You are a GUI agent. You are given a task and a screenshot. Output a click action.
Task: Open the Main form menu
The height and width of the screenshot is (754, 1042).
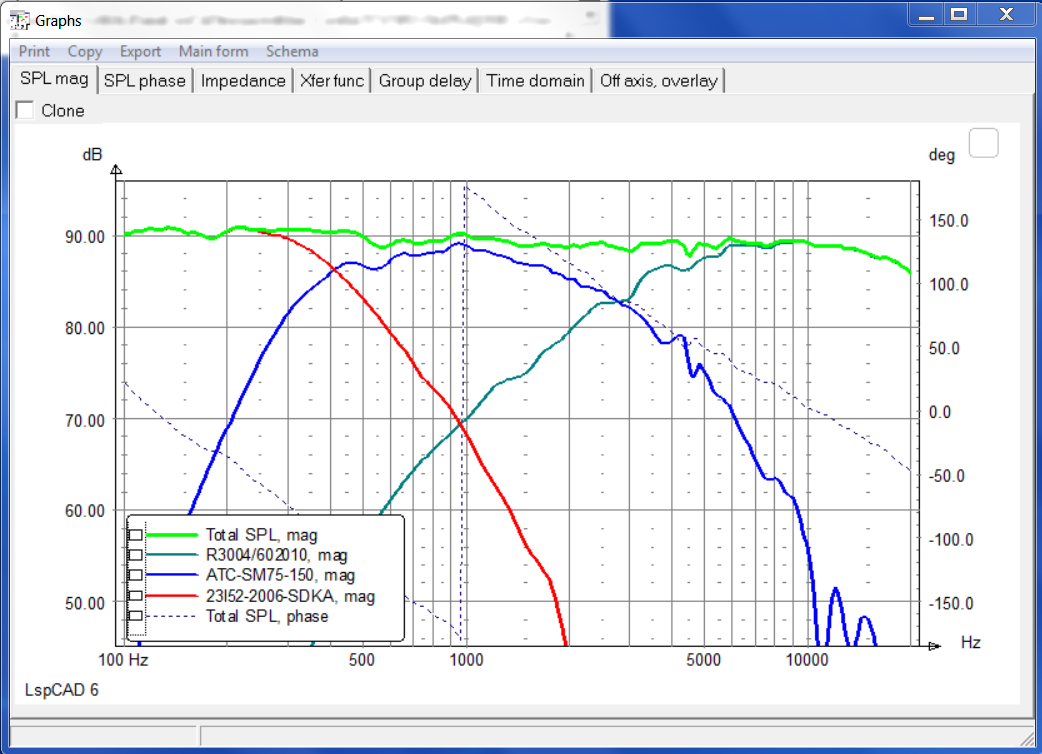pyautogui.click(x=212, y=52)
